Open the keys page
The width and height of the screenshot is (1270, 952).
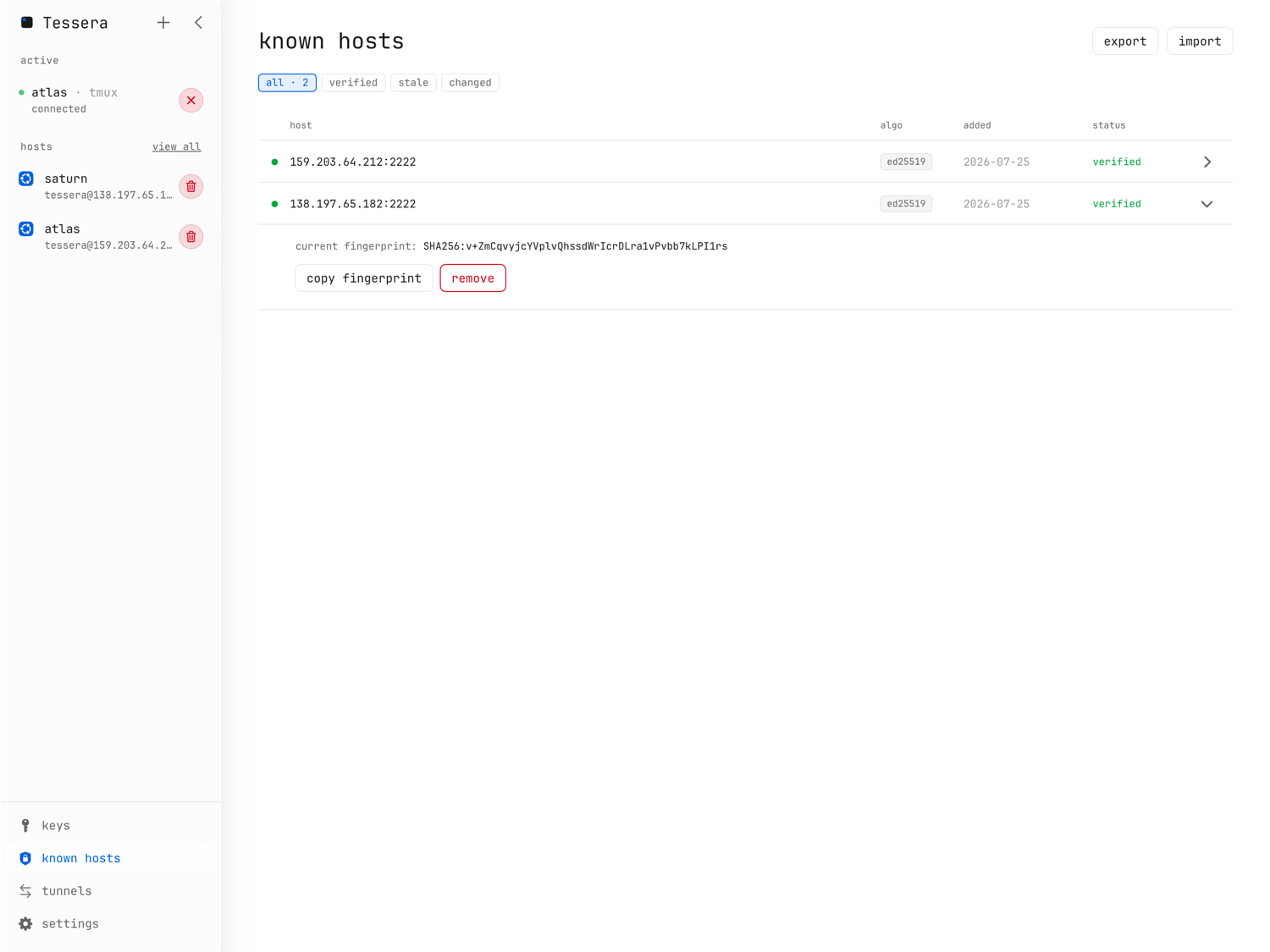click(111, 826)
